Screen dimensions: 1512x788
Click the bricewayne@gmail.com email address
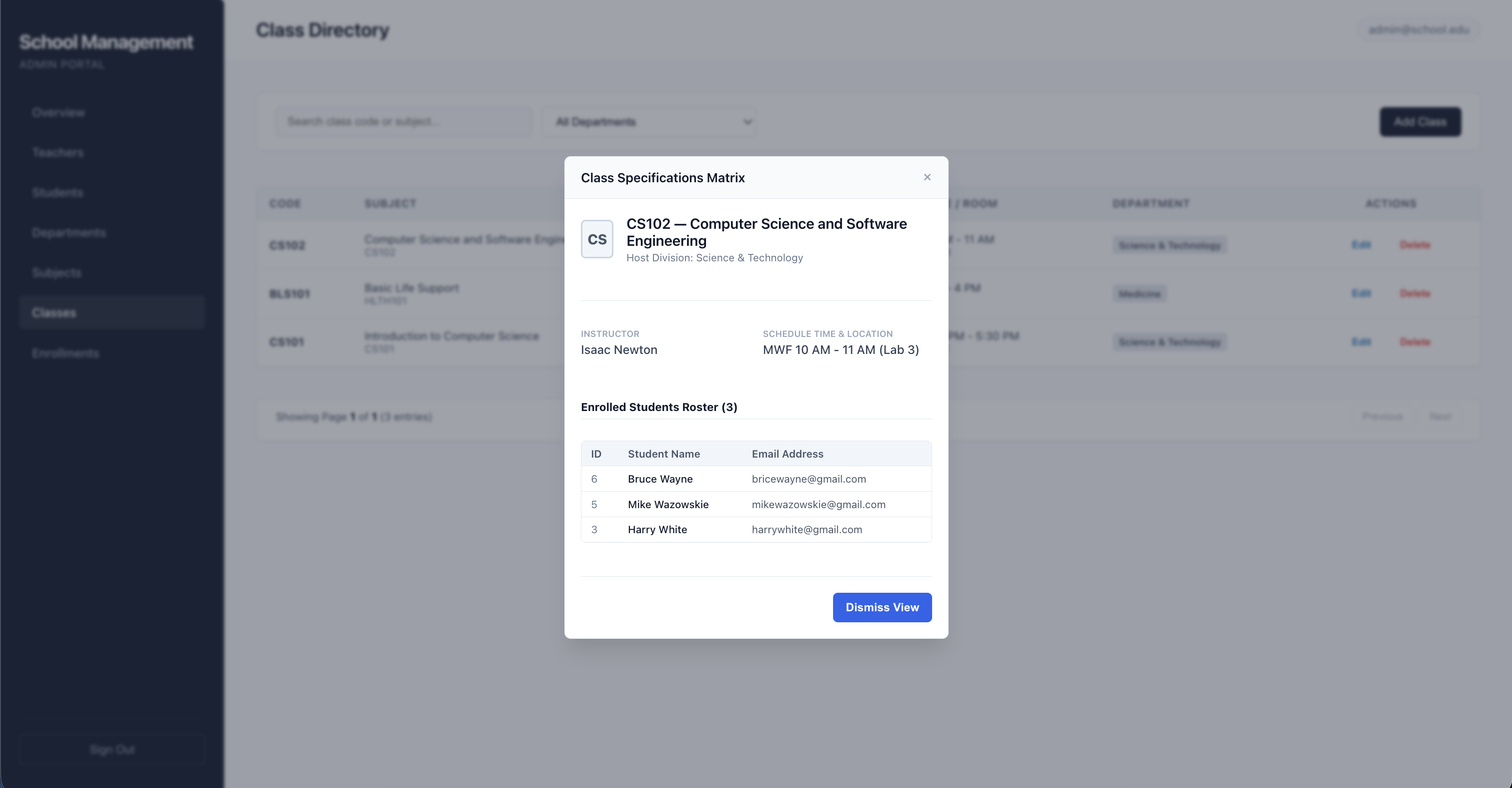click(808, 479)
